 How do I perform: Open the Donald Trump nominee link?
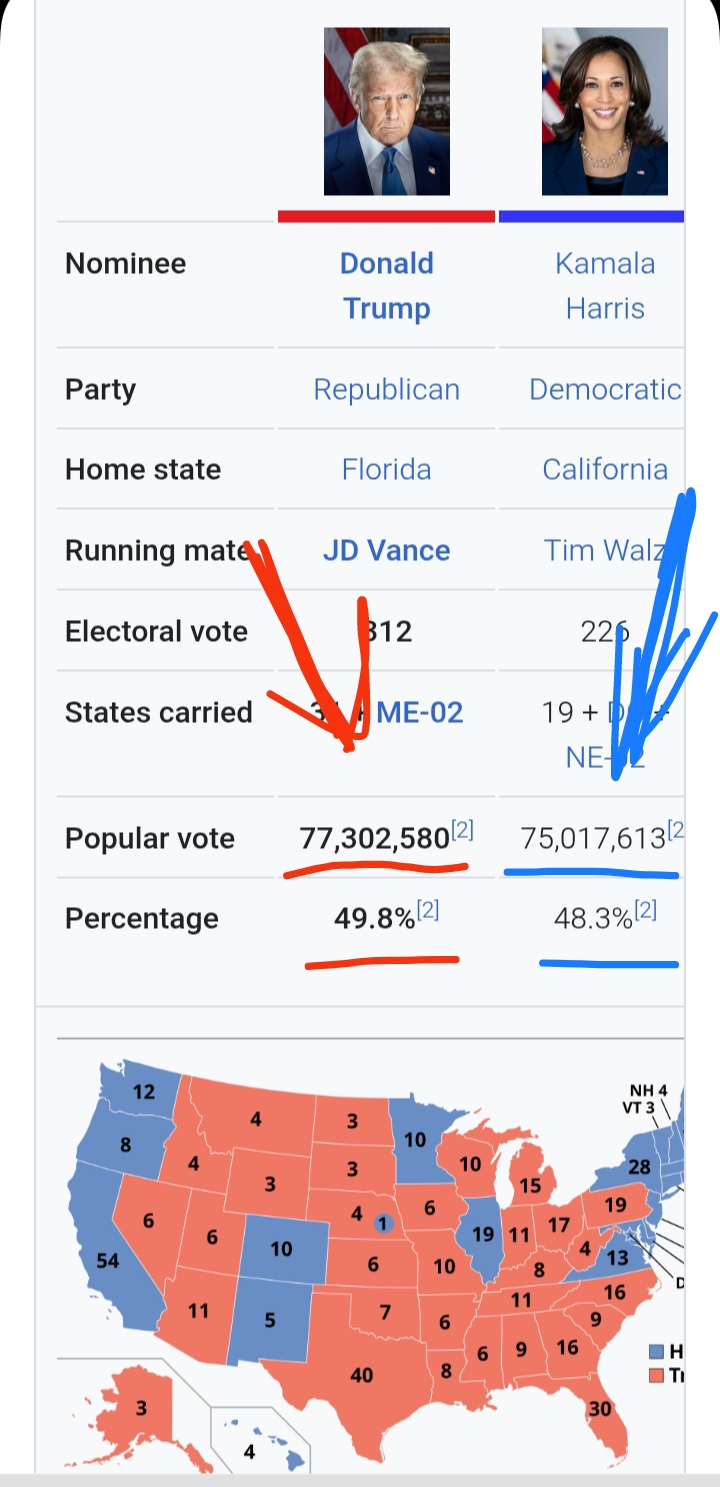[x=386, y=286]
